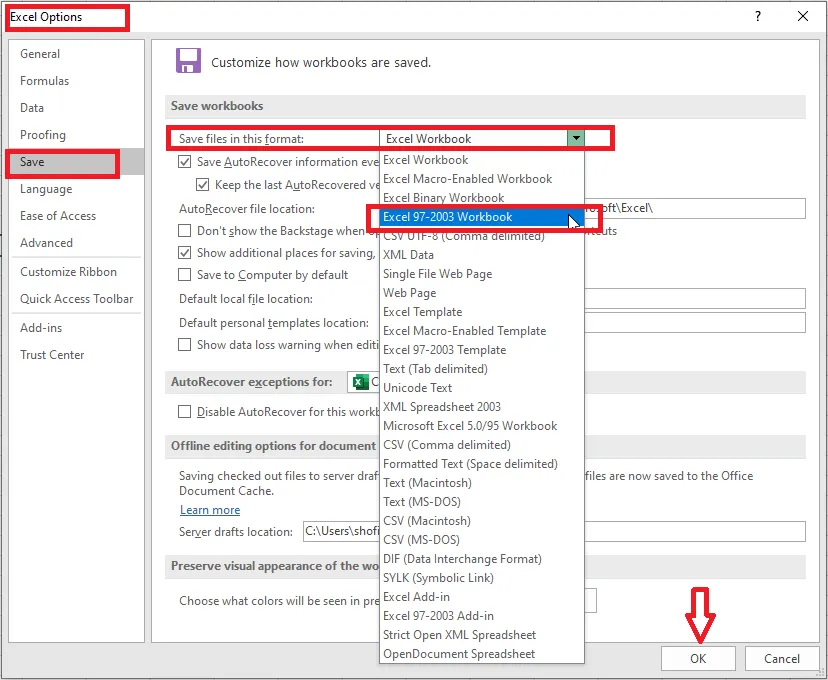
Task: Click the purple floppy disk save icon
Action: tap(189, 61)
